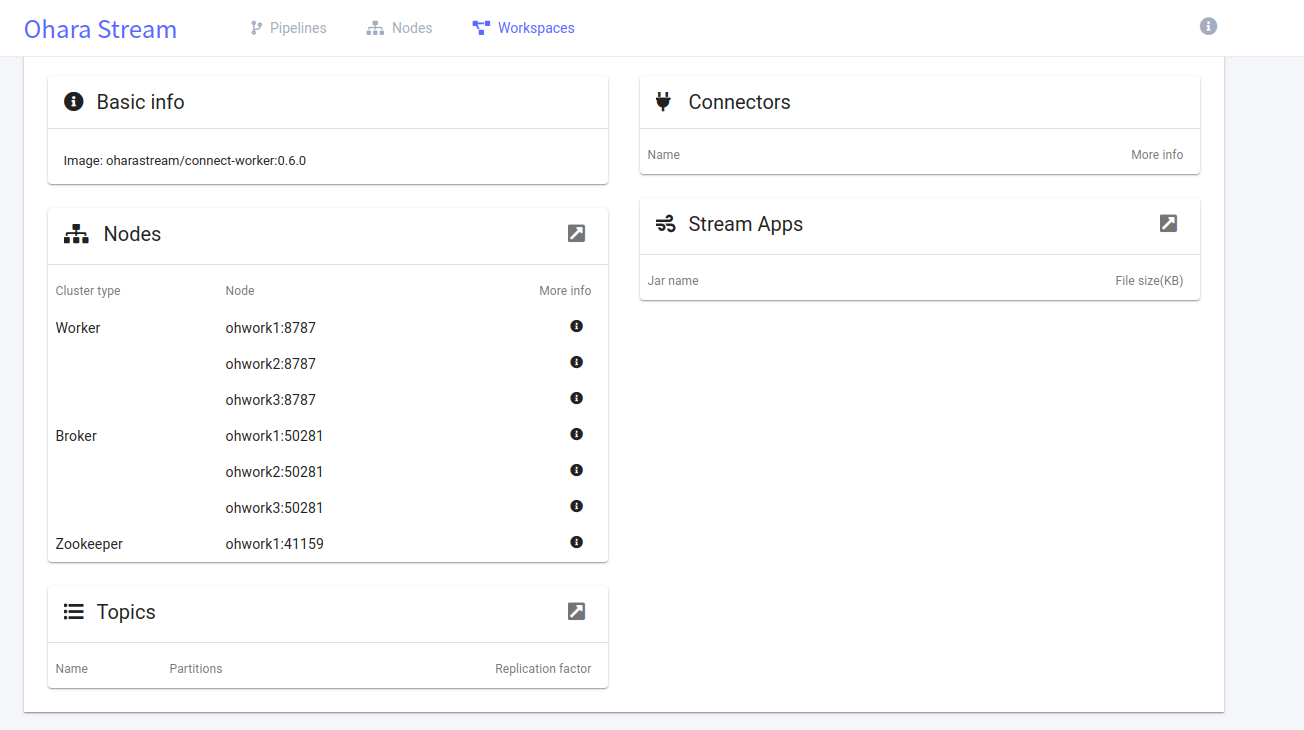This screenshot has height=730, width=1304.
Task: Select ohwork1:41159 node text
Action: click(x=275, y=544)
